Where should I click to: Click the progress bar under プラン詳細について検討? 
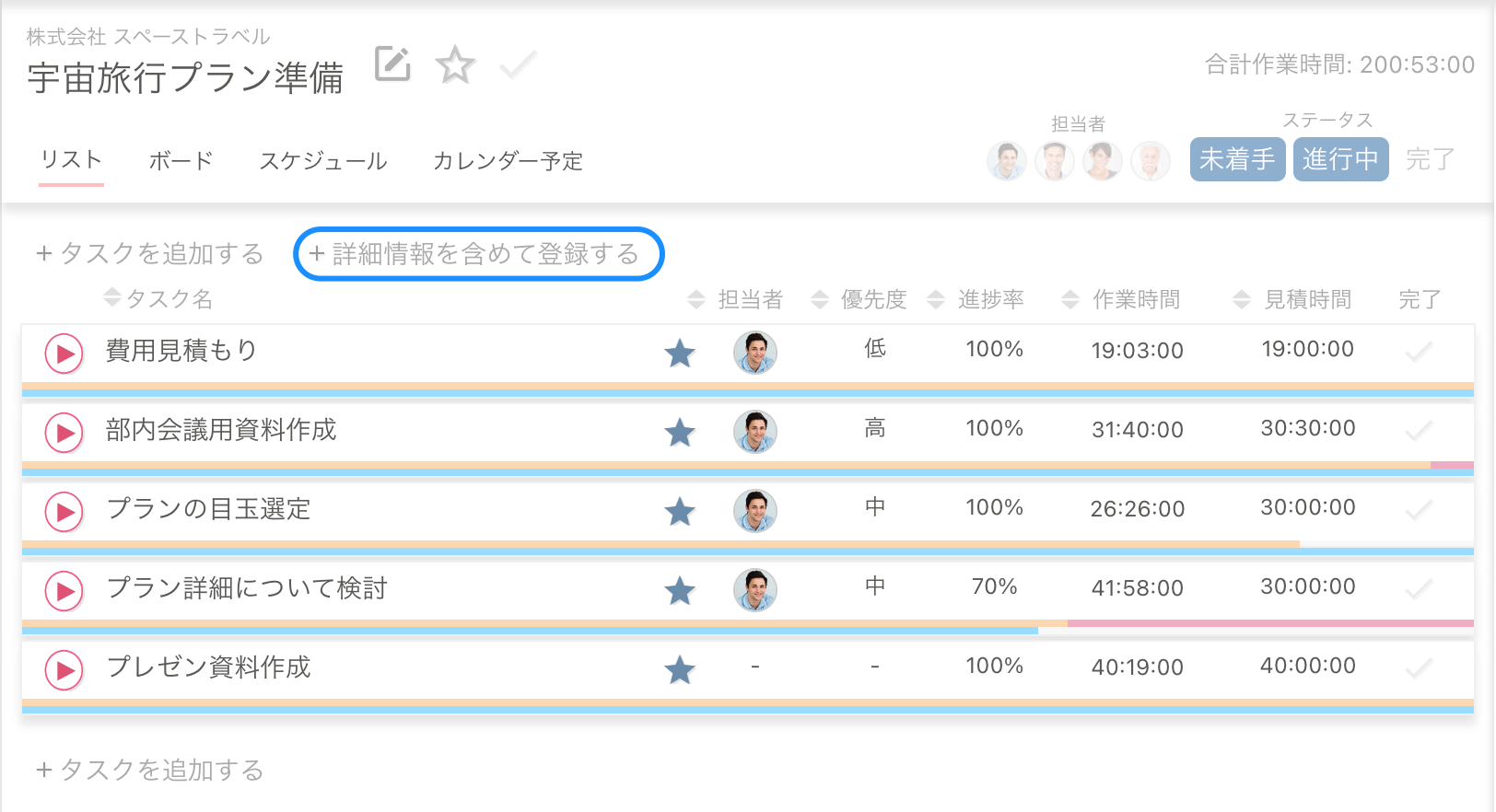tap(747, 627)
